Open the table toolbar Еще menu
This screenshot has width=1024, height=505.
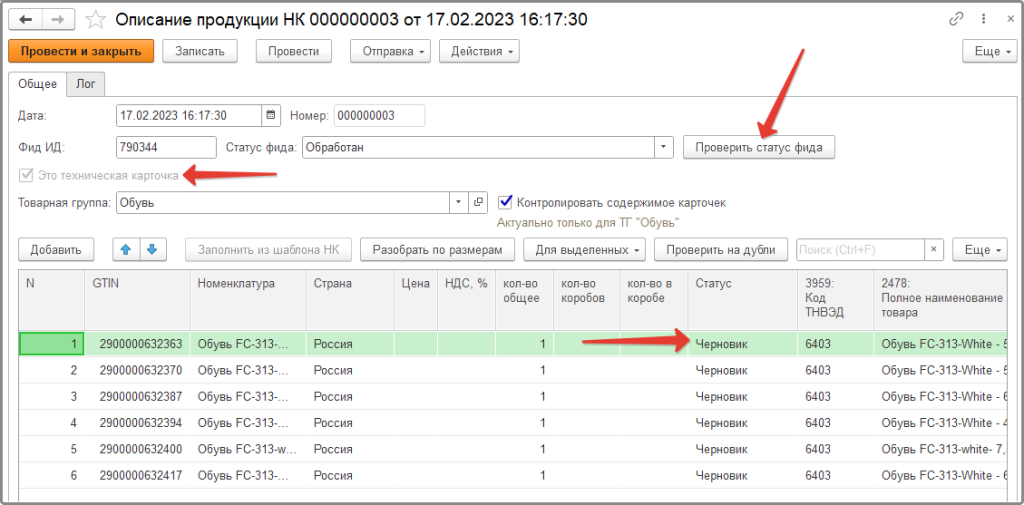coord(980,249)
